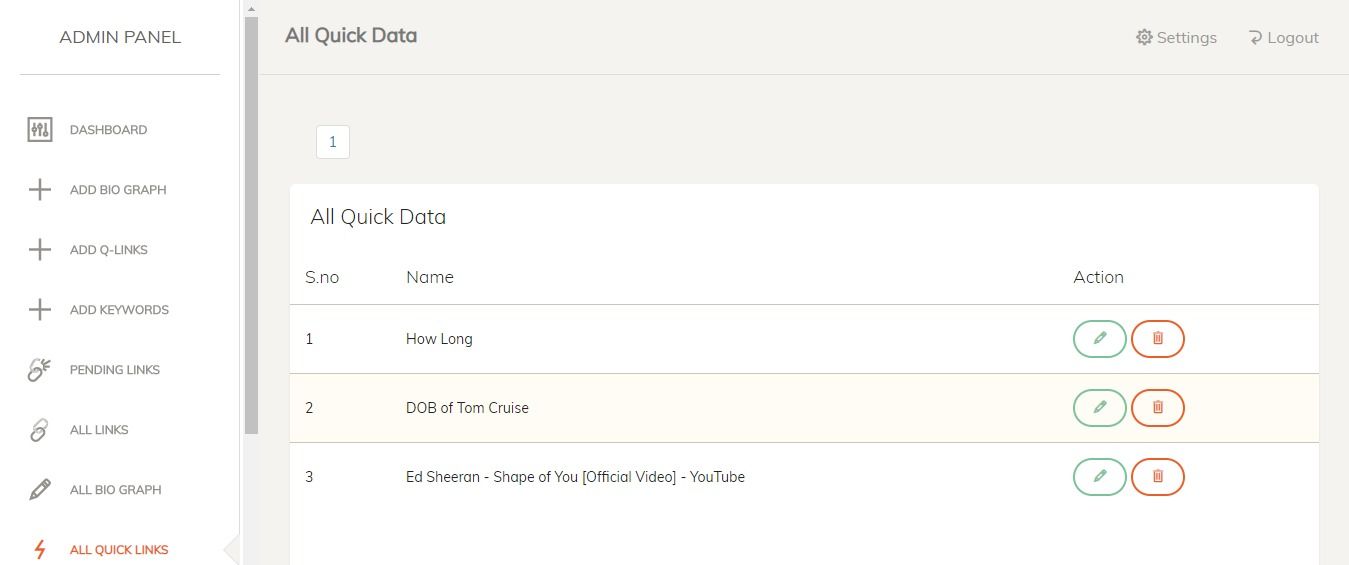Open the Dashboard sliders icon
This screenshot has width=1349, height=565.
click(x=40, y=130)
